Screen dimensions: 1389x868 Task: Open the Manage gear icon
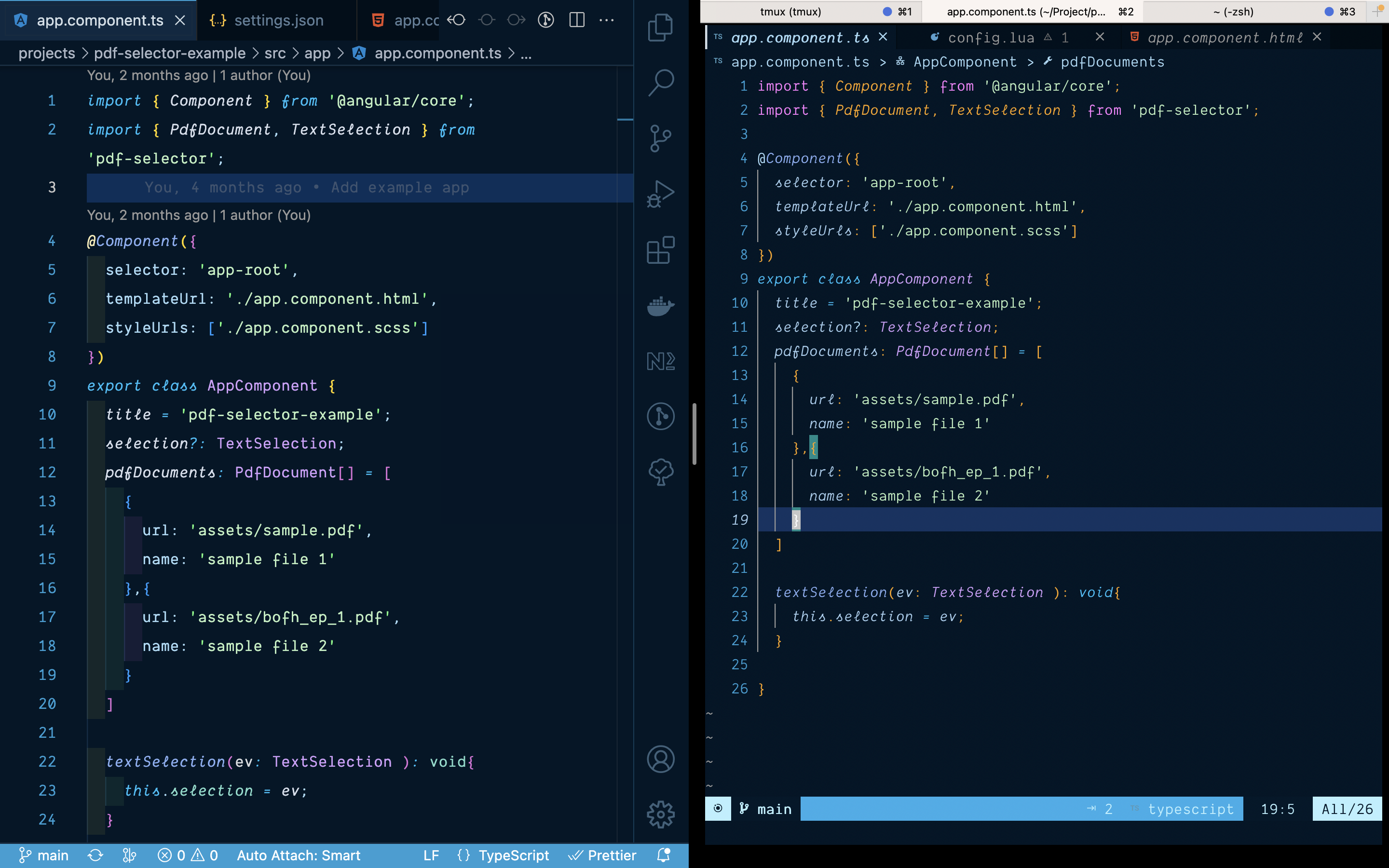660,814
